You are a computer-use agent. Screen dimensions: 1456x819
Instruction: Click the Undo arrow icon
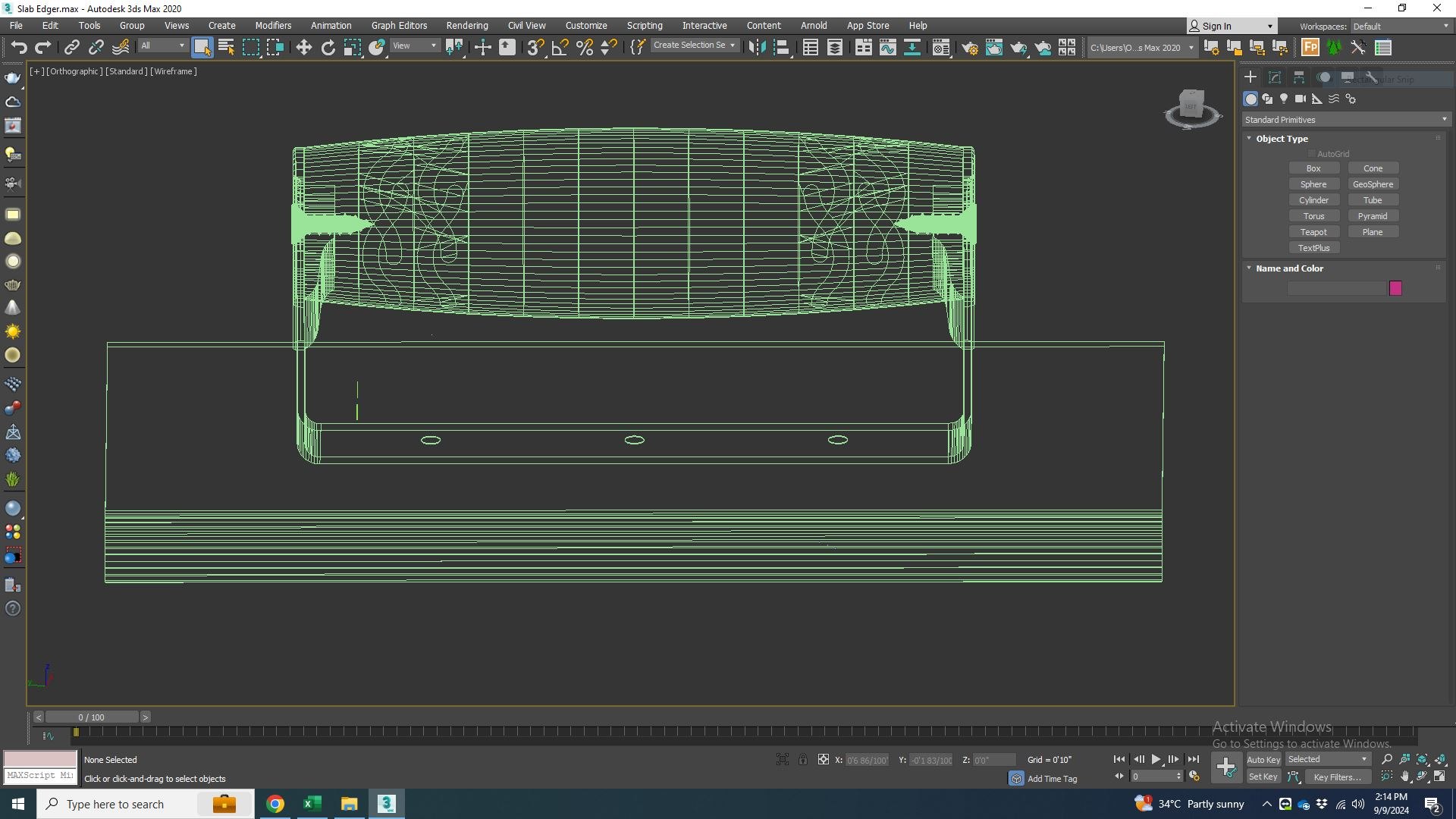(x=19, y=48)
